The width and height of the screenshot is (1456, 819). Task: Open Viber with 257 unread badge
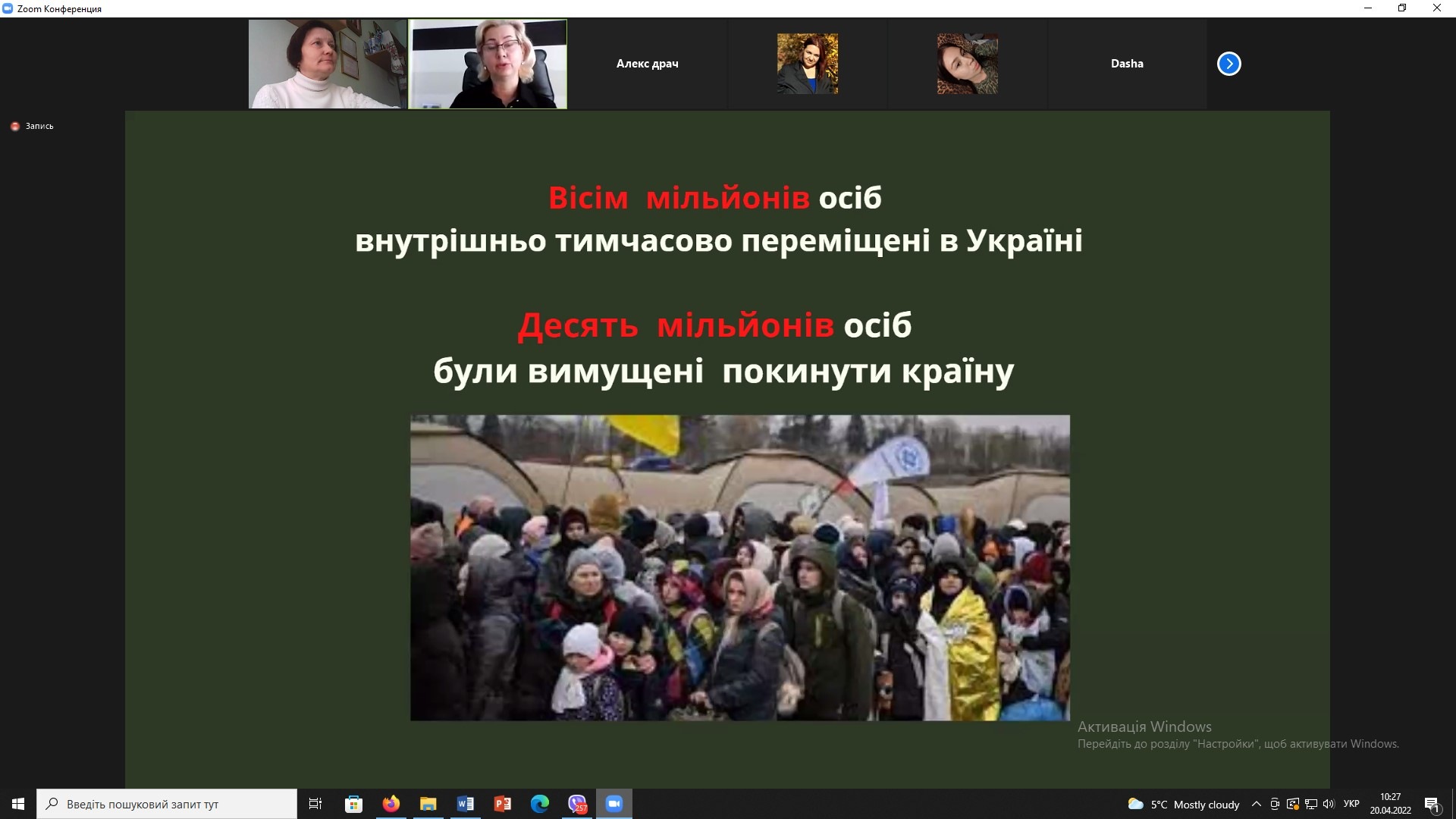coord(577,804)
